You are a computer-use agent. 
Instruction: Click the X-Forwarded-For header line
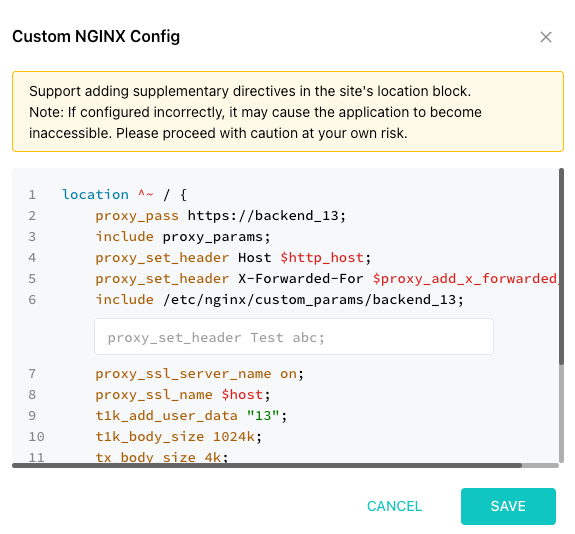[x=326, y=279]
